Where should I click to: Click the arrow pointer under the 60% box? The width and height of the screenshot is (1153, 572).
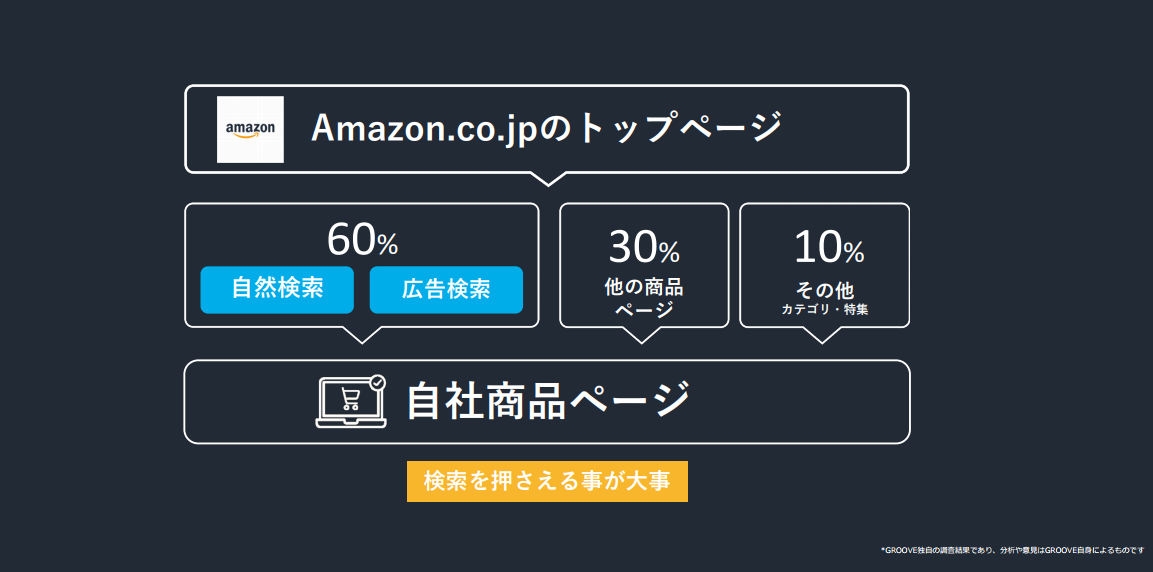(x=362, y=335)
